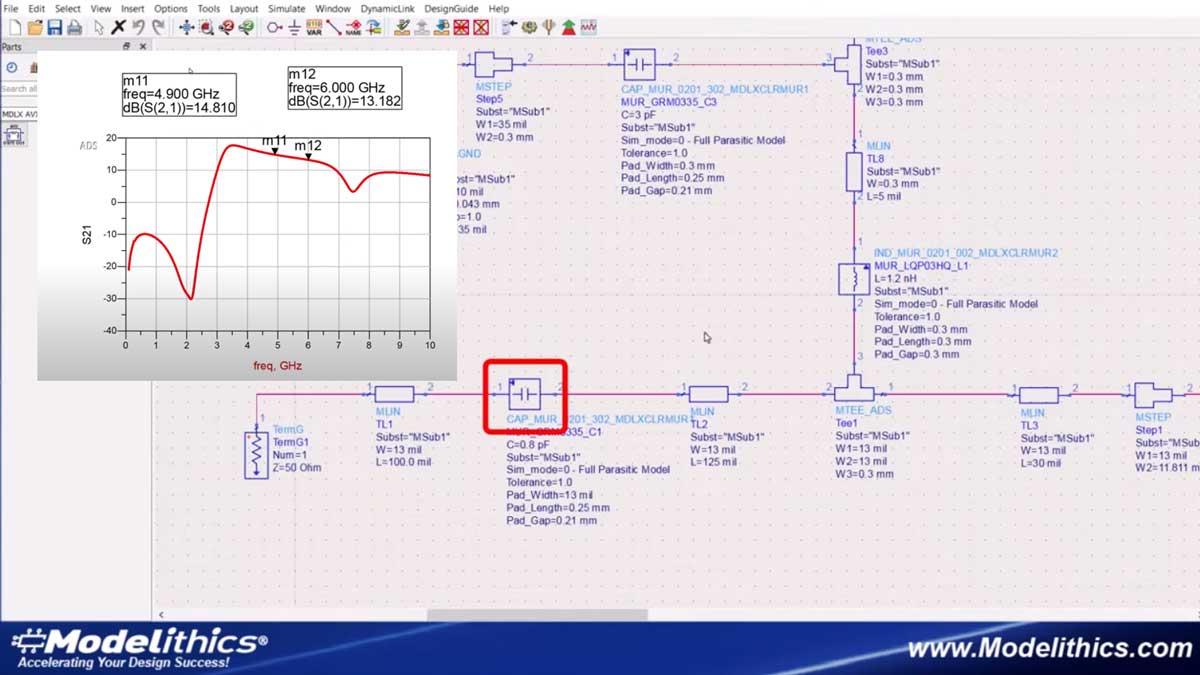Activate the Wire/Pin Label tool

tap(354, 27)
